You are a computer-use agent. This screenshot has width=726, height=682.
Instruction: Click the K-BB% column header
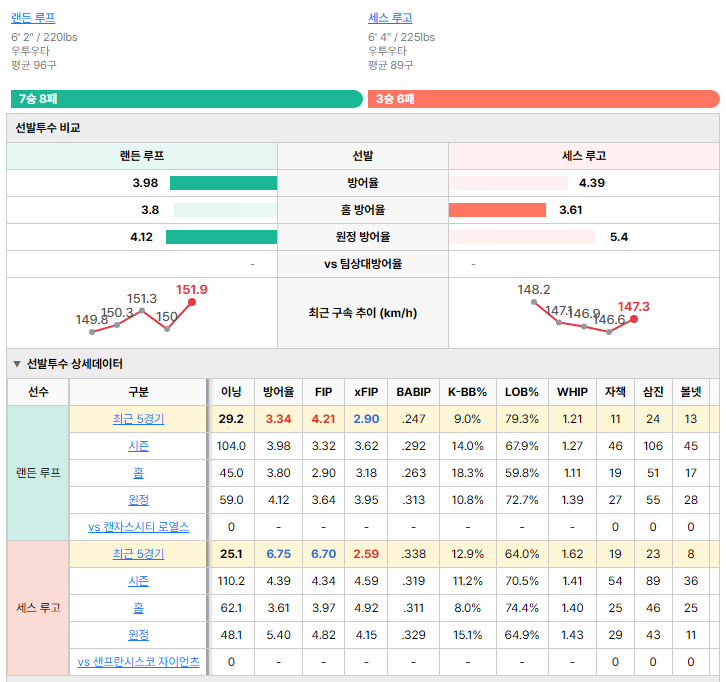pos(468,392)
